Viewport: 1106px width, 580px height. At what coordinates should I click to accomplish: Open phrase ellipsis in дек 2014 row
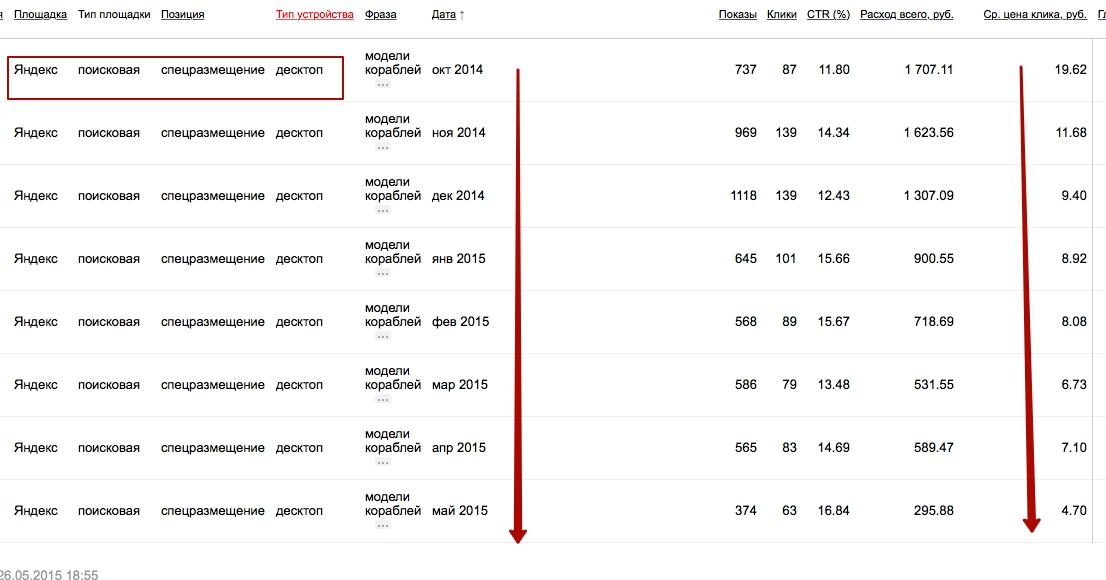pyautogui.click(x=382, y=210)
